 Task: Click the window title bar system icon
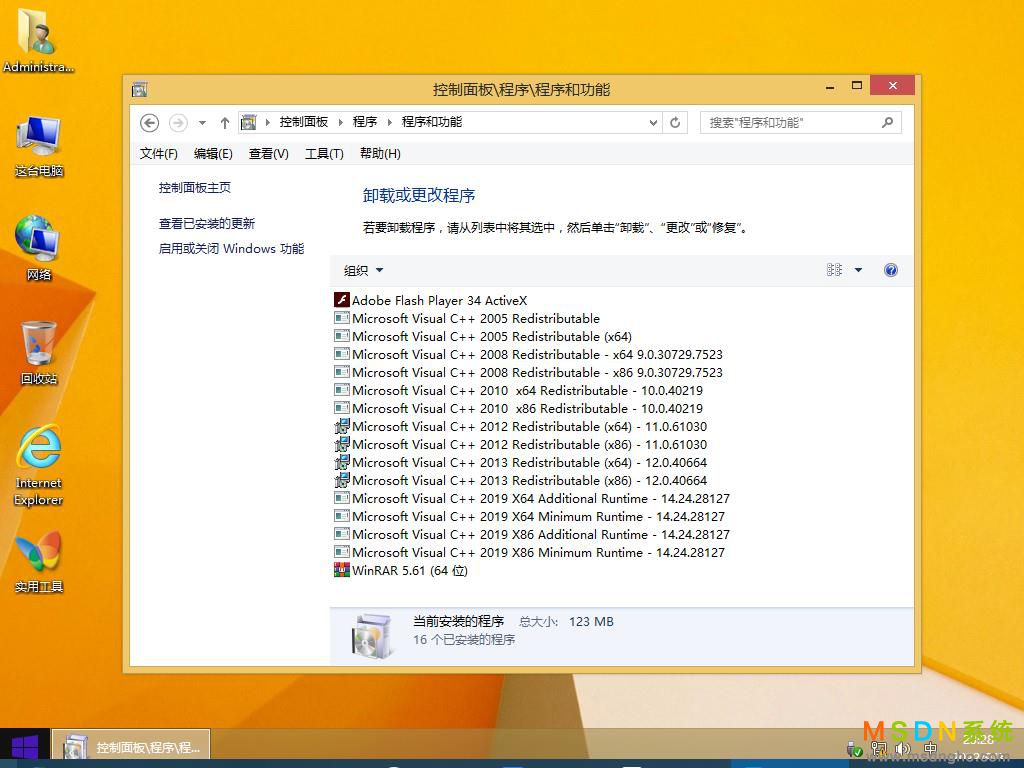pos(139,89)
